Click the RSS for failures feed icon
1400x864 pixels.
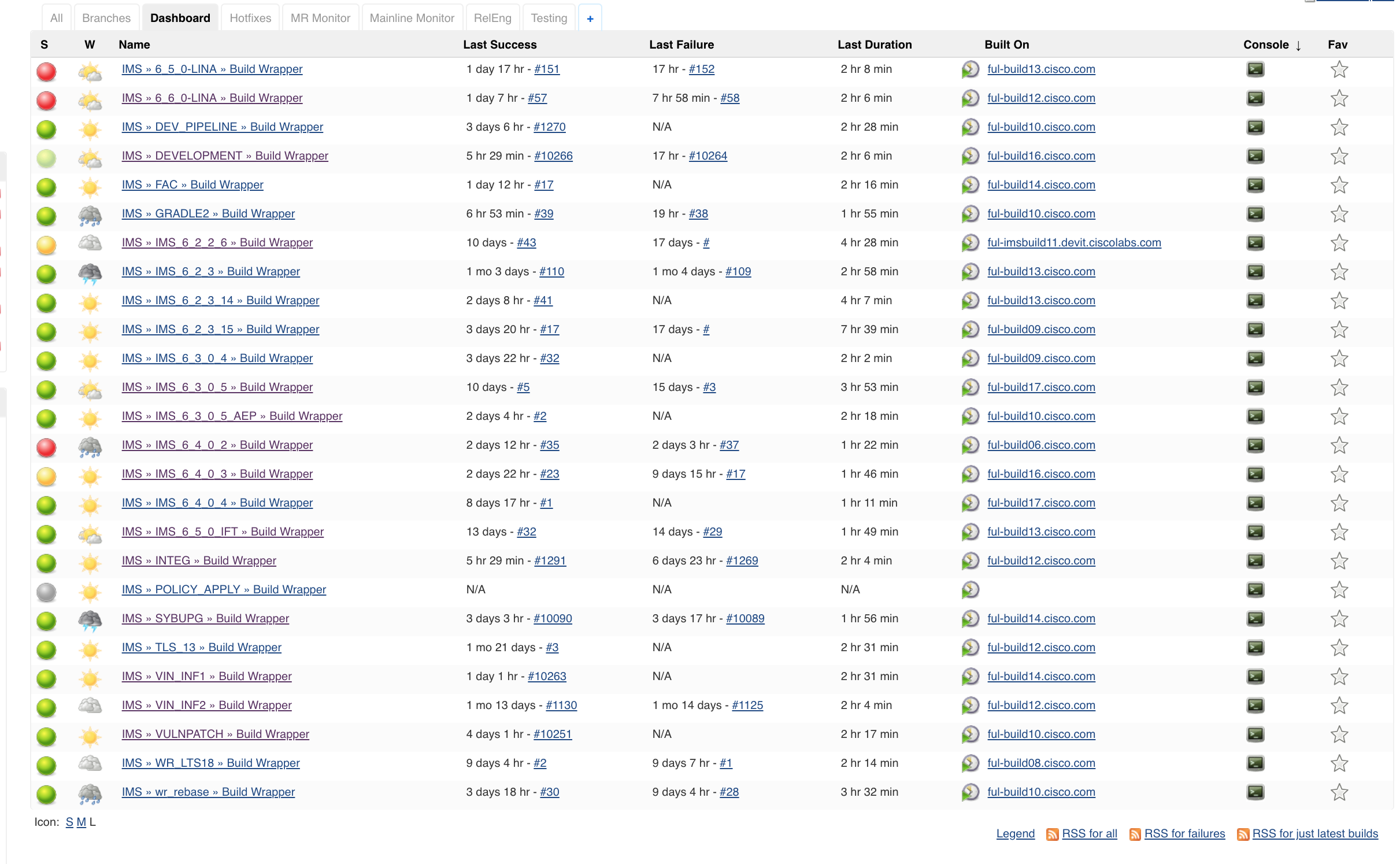(1134, 834)
